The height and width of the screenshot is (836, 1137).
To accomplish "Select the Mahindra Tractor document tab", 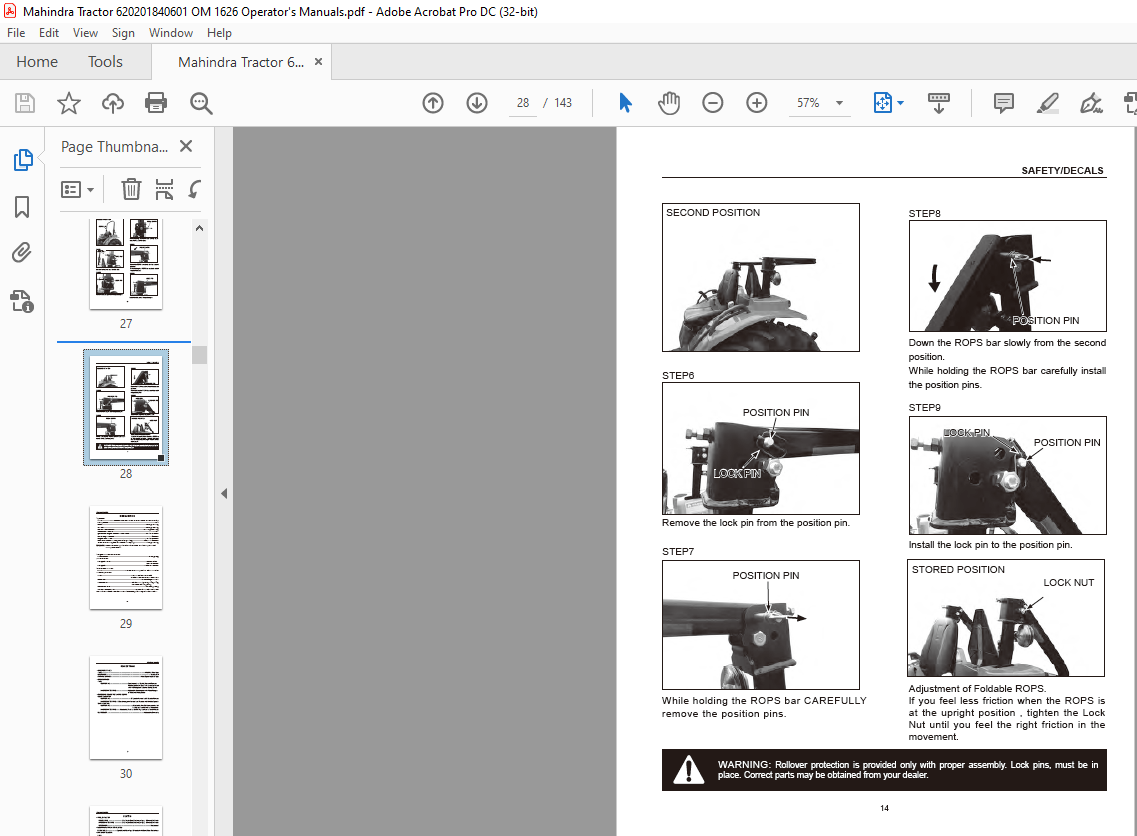I will 241,62.
